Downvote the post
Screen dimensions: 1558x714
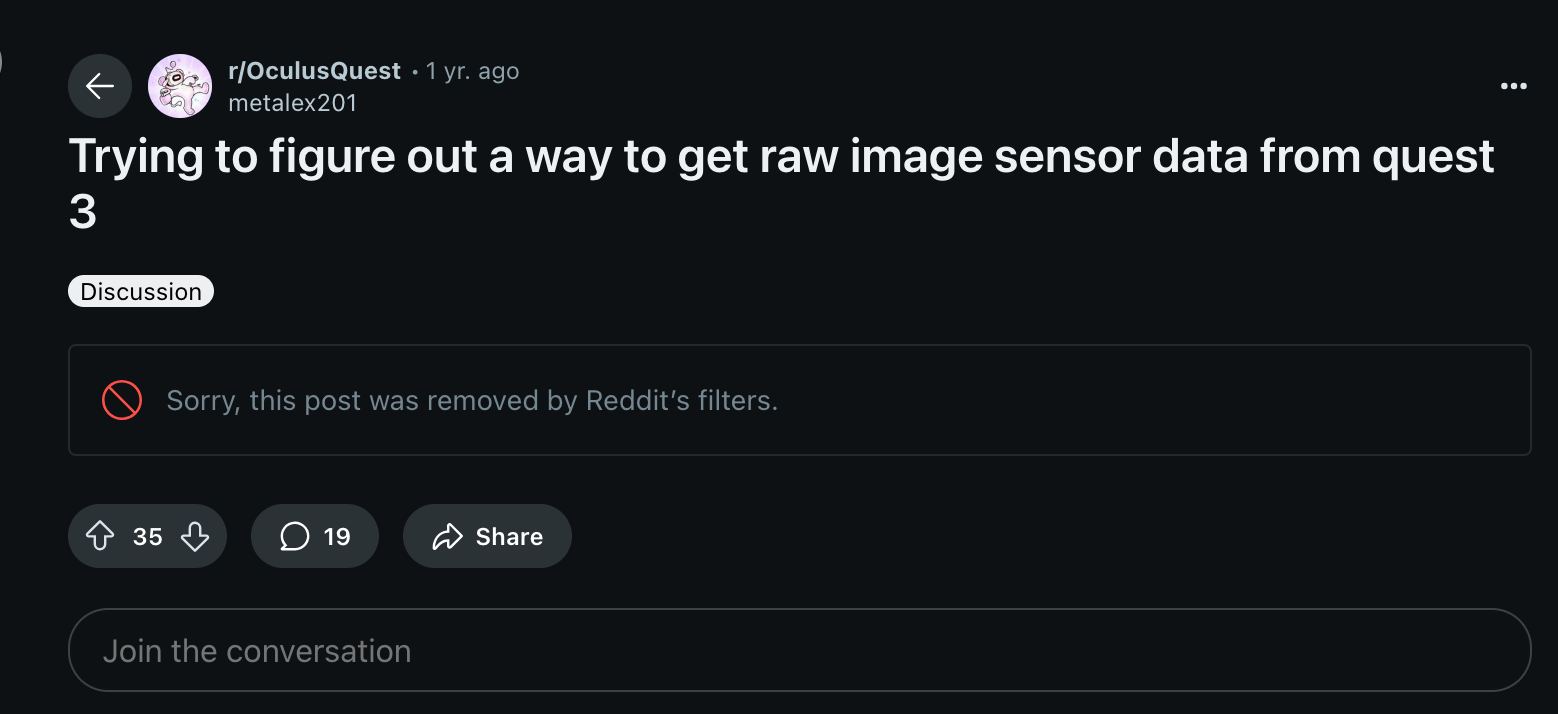tap(195, 537)
